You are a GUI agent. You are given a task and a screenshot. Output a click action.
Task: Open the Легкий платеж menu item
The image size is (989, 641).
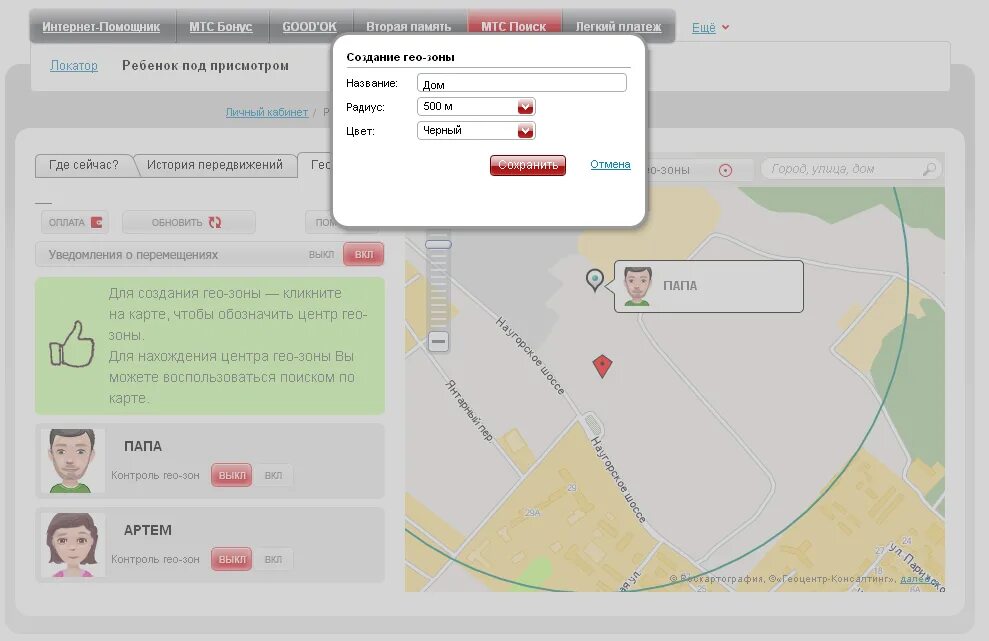[618, 27]
